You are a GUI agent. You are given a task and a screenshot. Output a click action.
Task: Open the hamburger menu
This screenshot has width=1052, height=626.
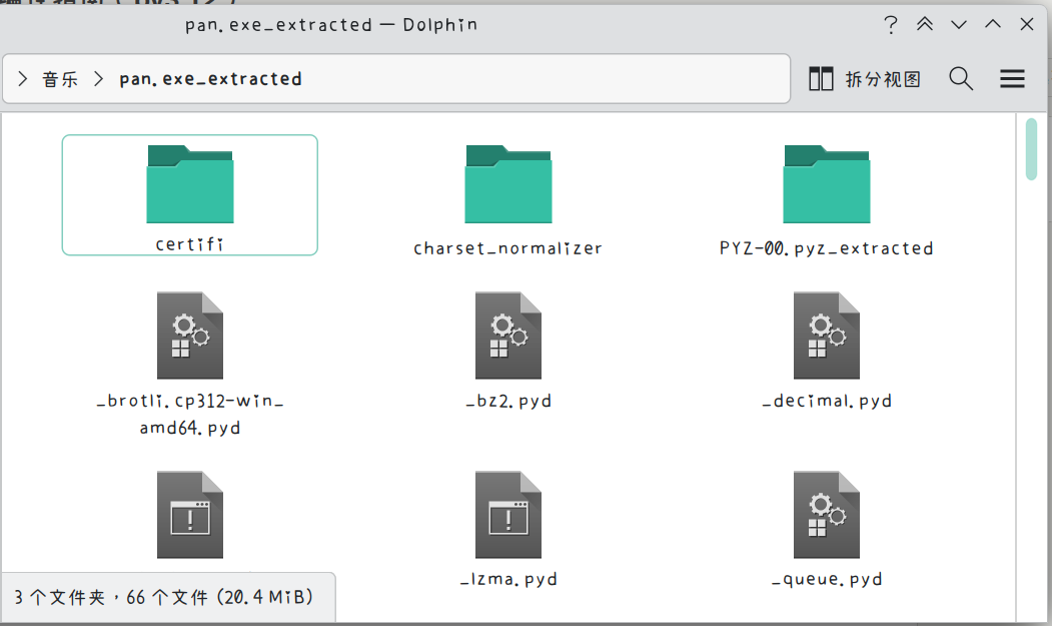click(1012, 79)
